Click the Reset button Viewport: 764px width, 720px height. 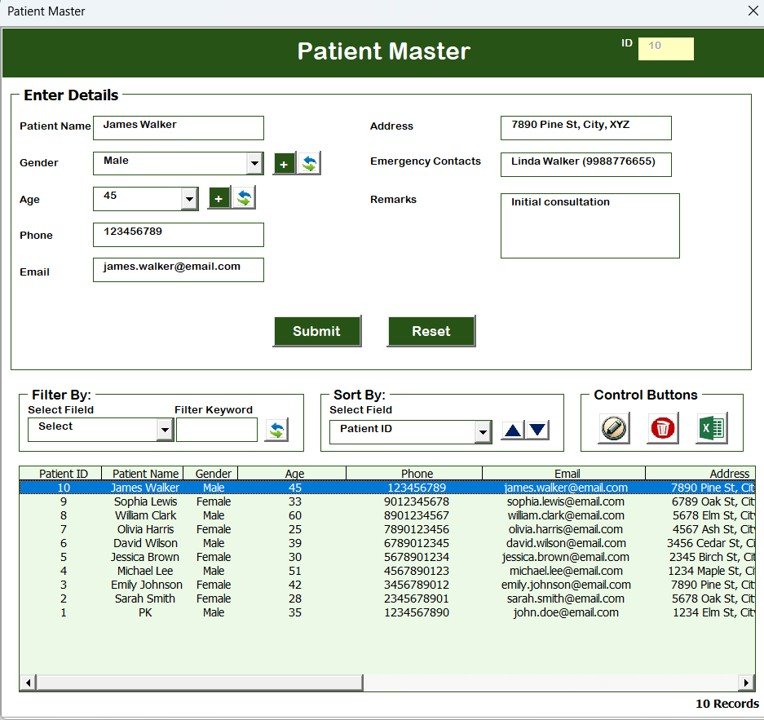click(431, 331)
